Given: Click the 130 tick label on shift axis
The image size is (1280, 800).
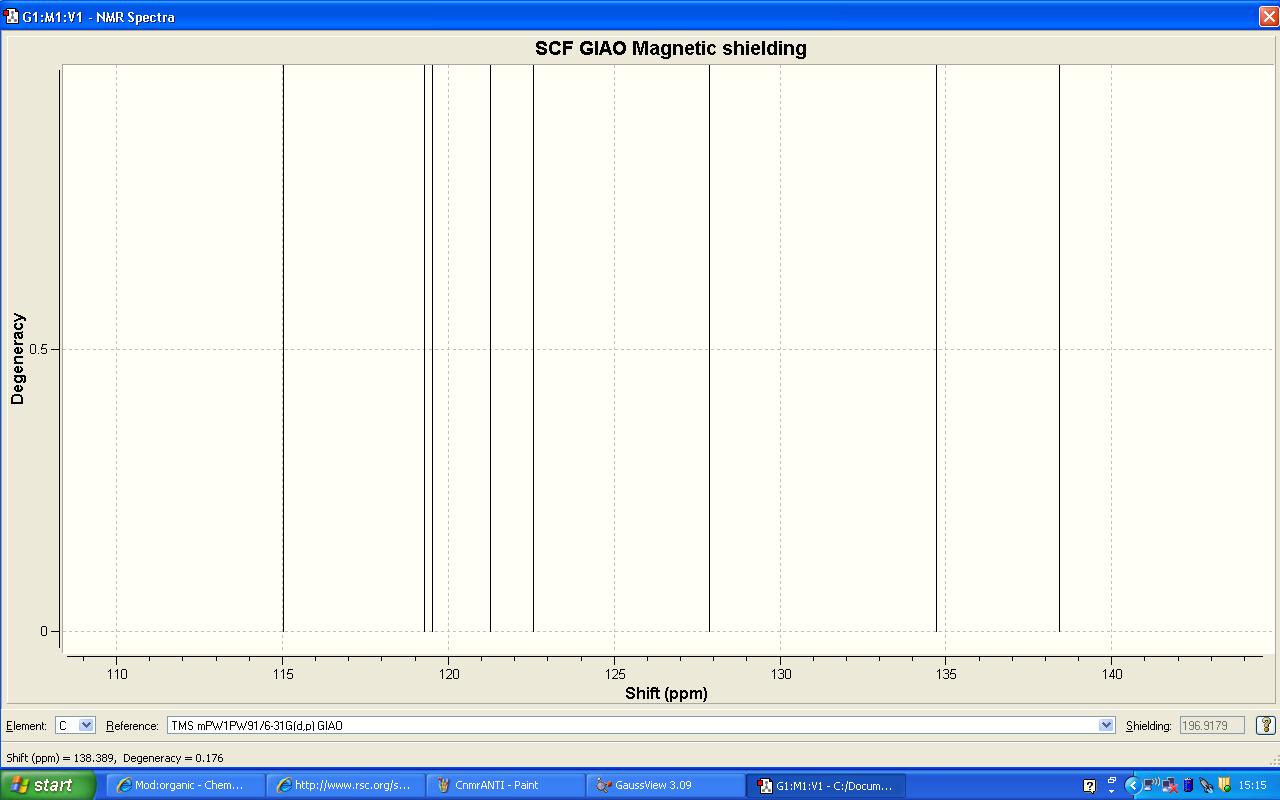Looking at the screenshot, I should pyautogui.click(x=780, y=674).
